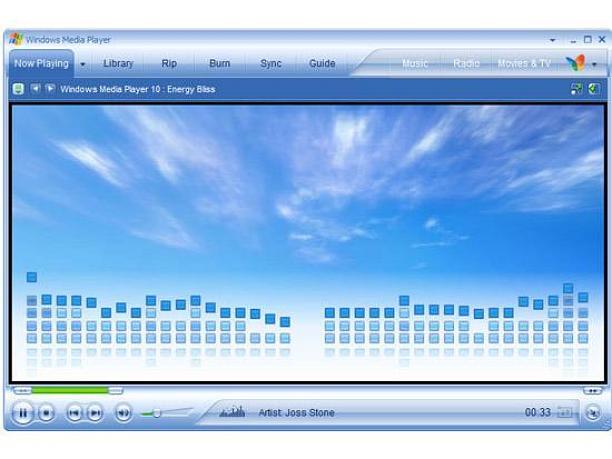Click the green playlist pane toggle icon
This screenshot has height=459, width=612.
pos(594,89)
